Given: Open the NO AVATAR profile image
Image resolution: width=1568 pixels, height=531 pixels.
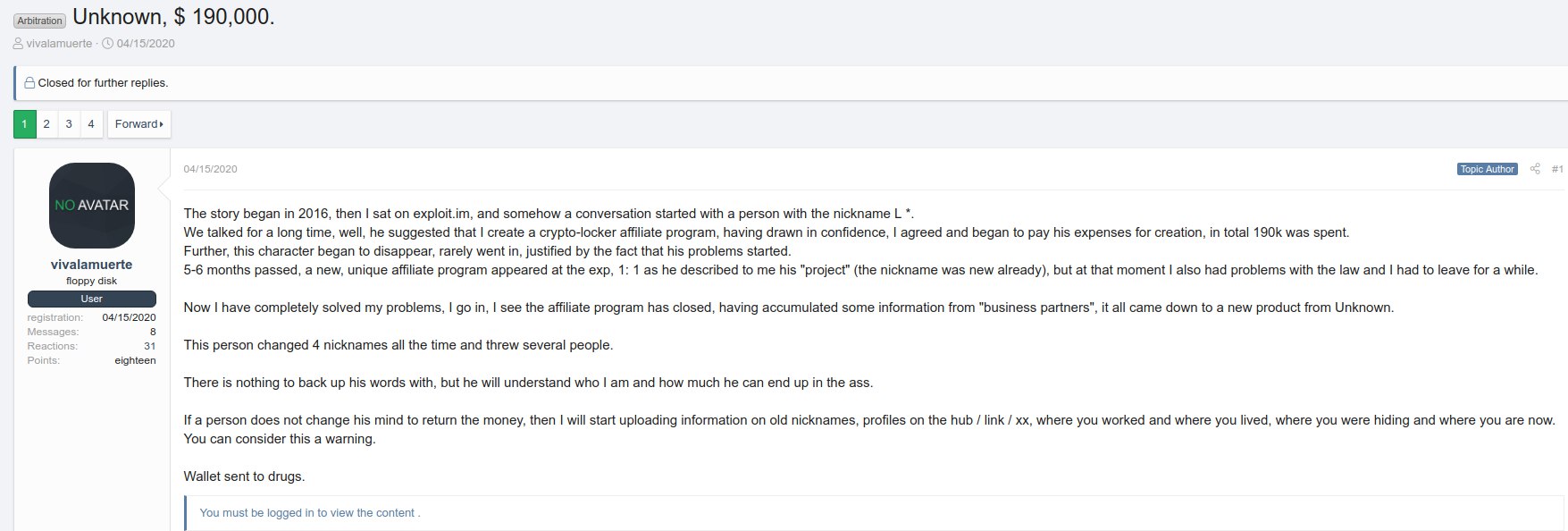Looking at the screenshot, I should click(x=92, y=206).
